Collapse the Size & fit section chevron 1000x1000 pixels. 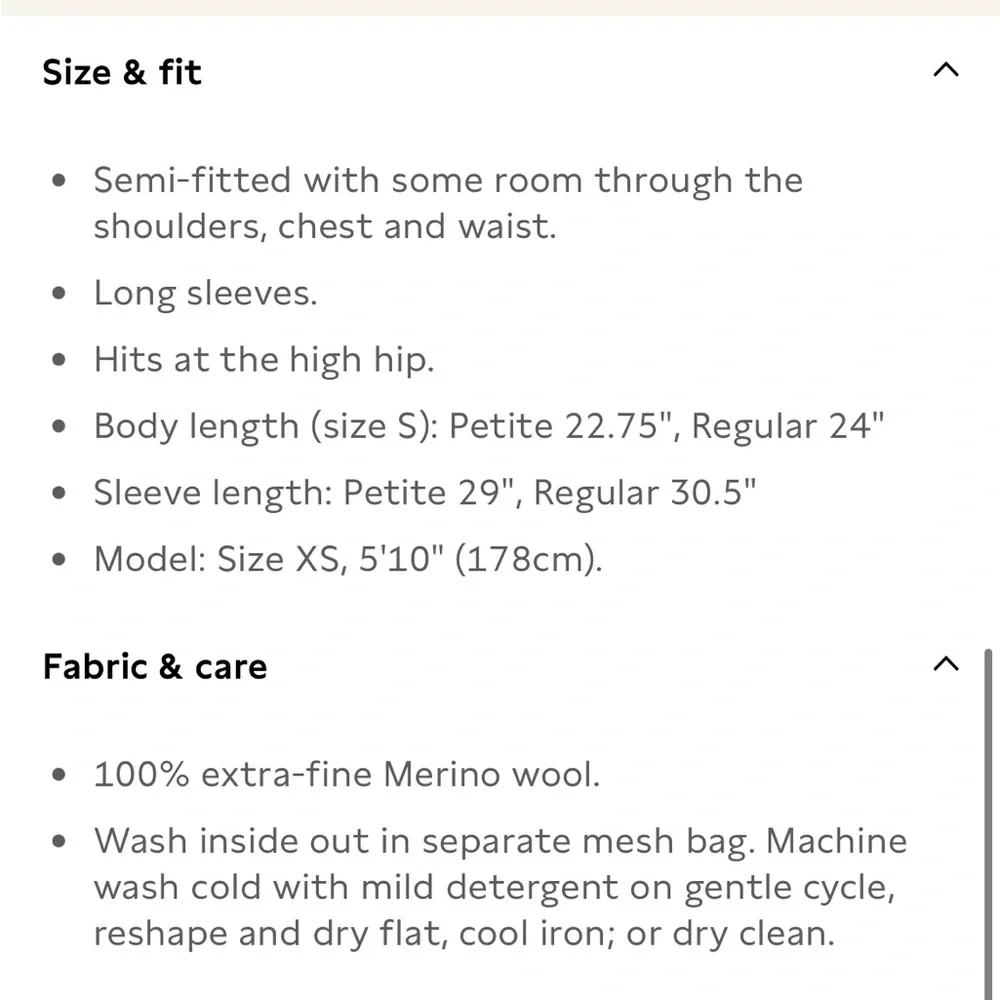945,70
